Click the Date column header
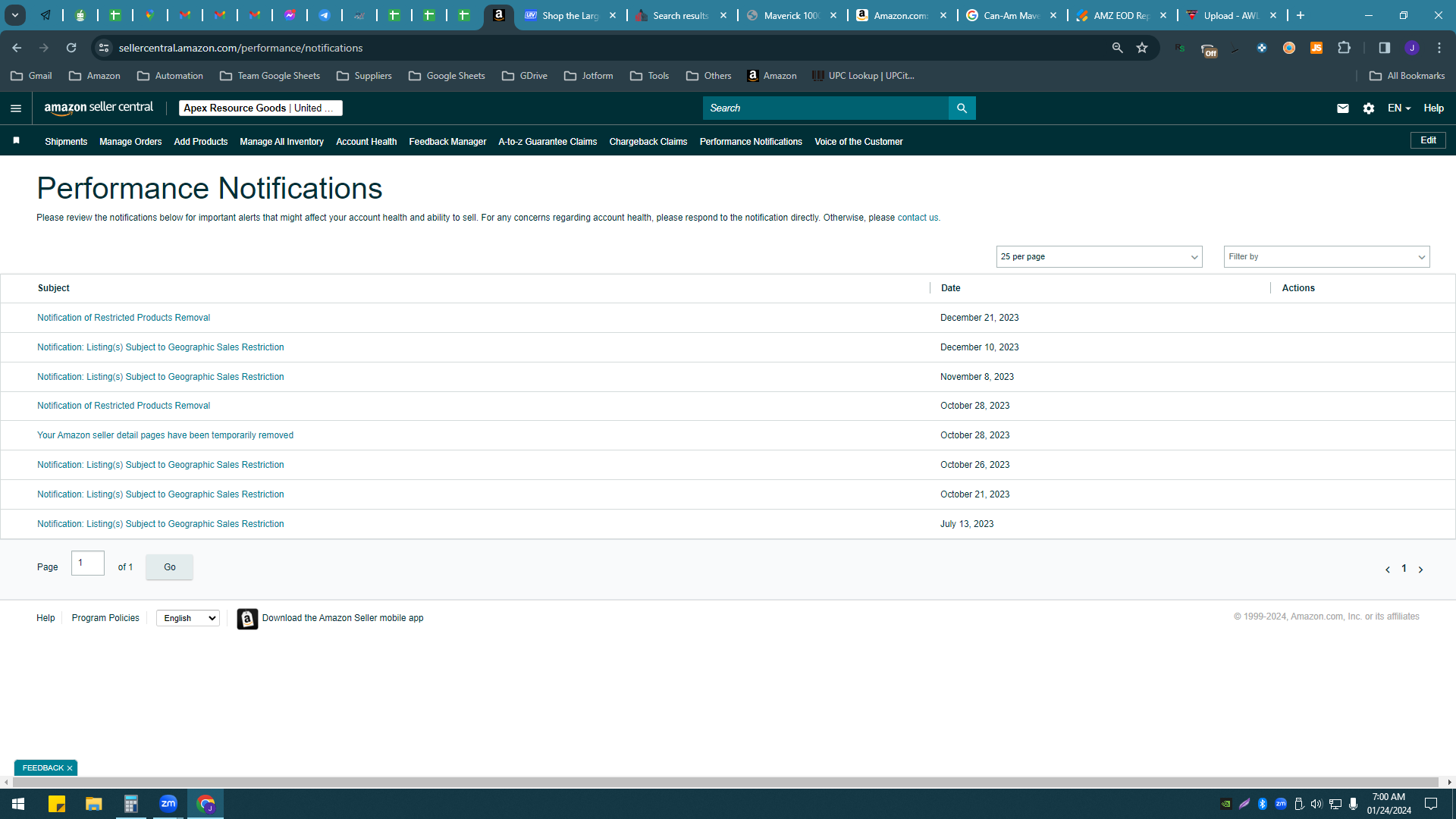 coord(950,288)
